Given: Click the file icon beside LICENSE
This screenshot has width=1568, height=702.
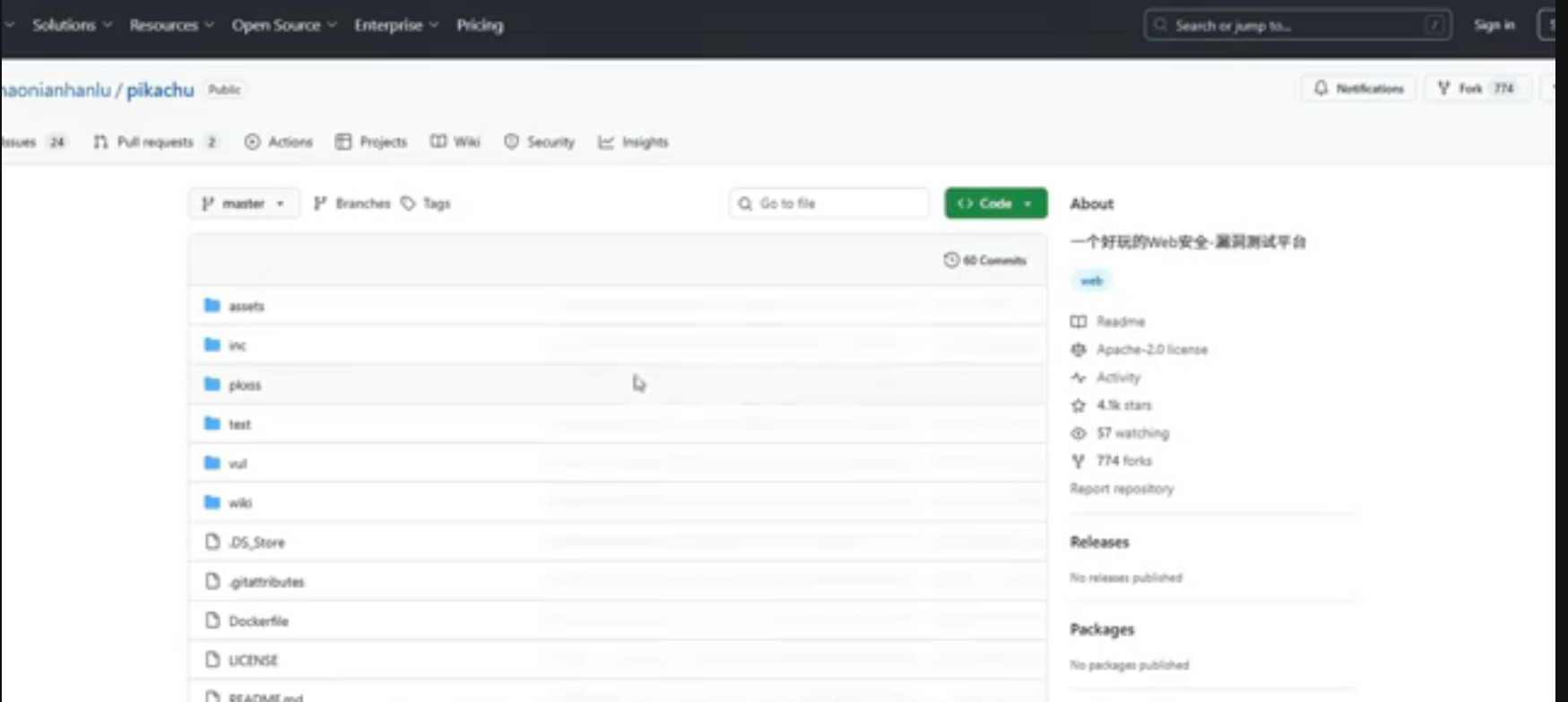Looking at the screenshot, I should (x=212, y=660).
